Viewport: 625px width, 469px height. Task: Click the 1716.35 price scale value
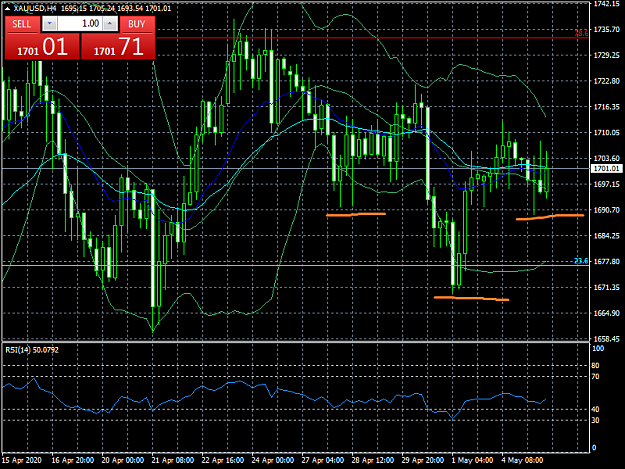(x=606, y=107)
